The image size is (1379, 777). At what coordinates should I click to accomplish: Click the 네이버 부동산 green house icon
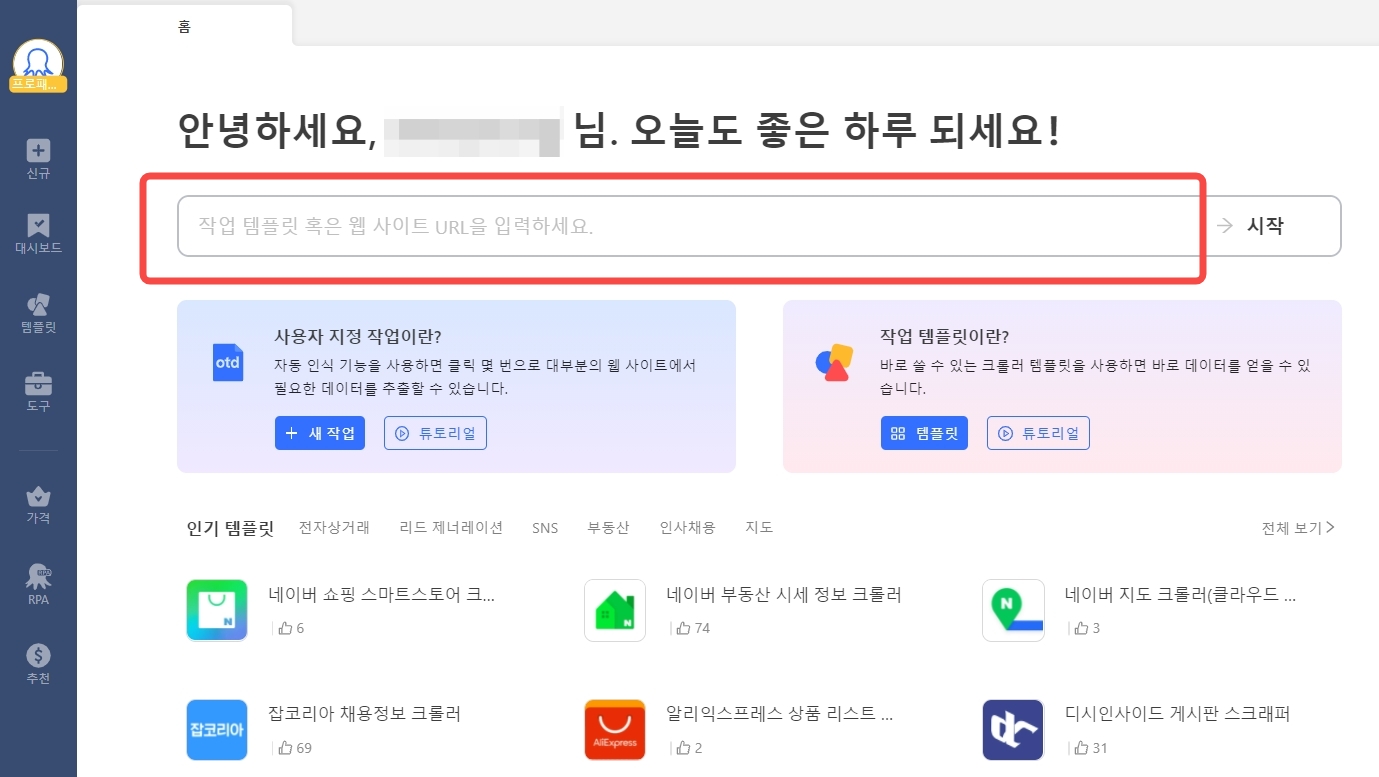tap(615, 610)
